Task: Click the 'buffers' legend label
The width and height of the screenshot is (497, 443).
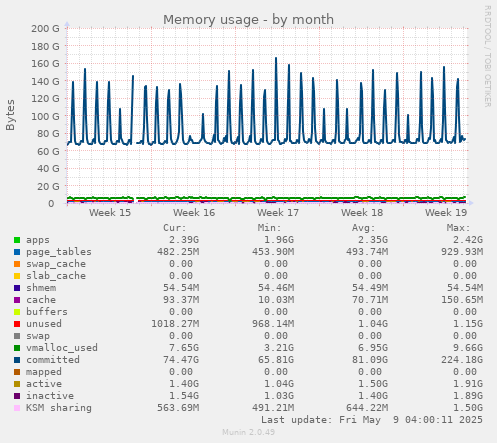Action: point(47,312)
